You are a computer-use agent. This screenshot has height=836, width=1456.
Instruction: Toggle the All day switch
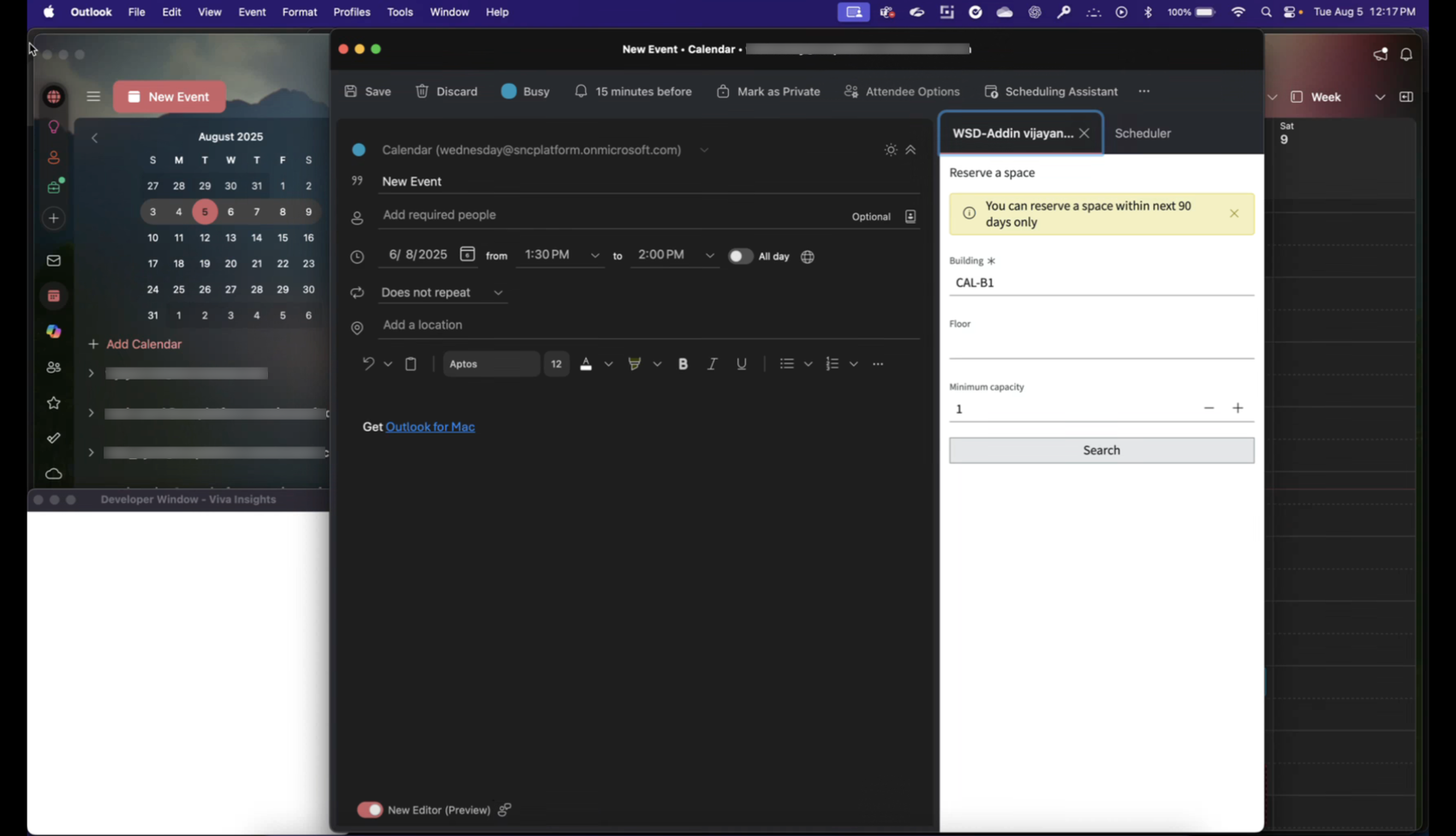point(740,256)
